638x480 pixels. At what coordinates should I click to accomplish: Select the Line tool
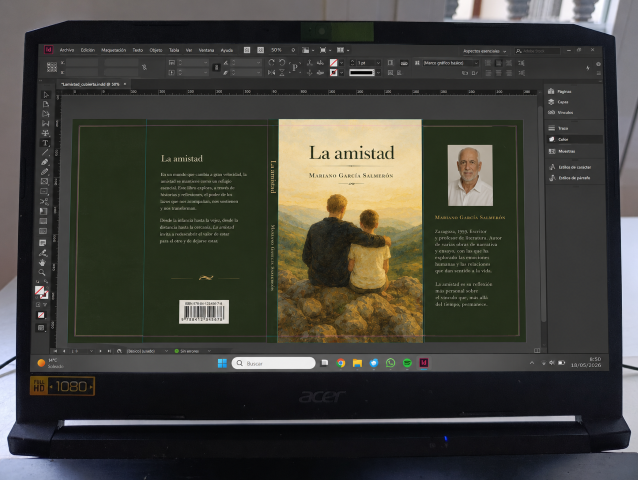(45, 153)
